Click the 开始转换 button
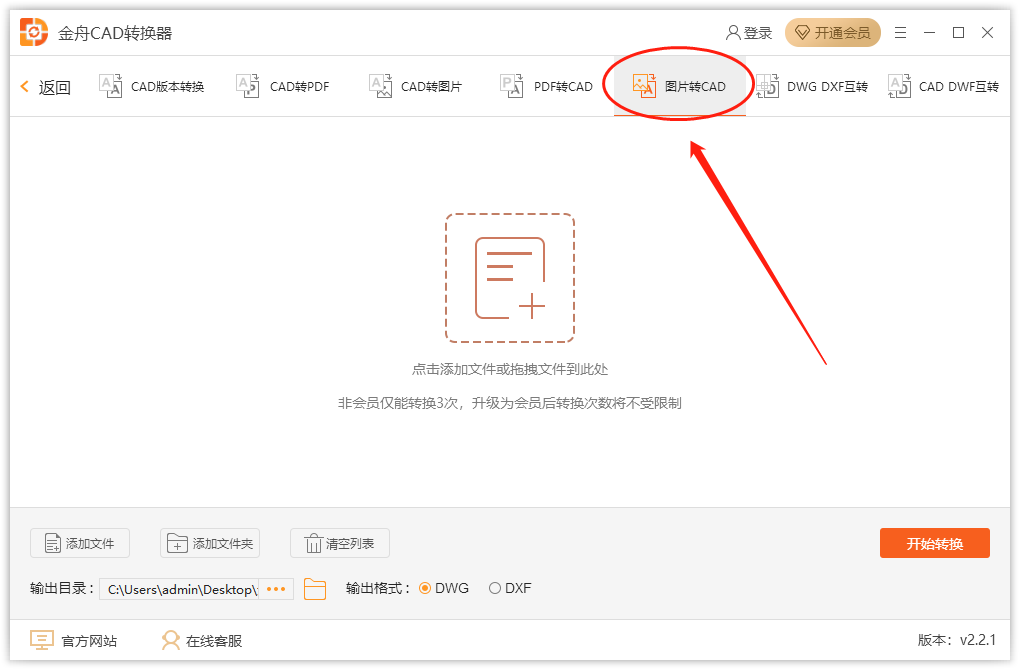Image resolution: width=1020 pixels, height=670 pixels. point(935,543)
